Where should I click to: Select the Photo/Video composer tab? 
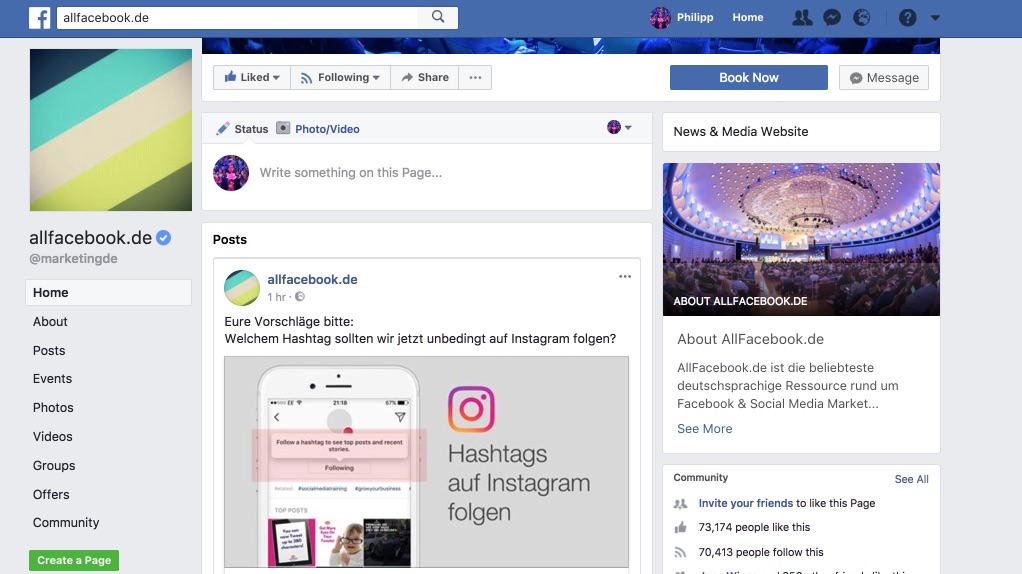coord(318,129)
